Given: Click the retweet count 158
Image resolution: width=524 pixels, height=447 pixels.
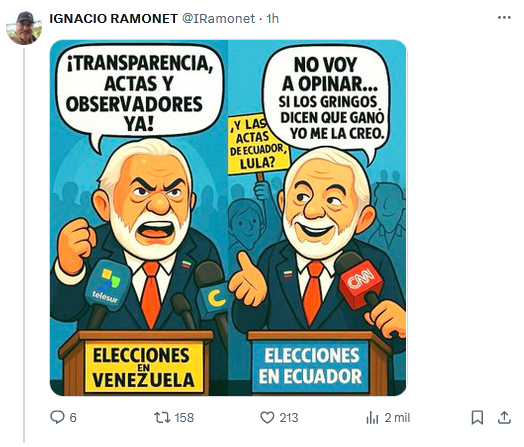Looking at the screenshot, I should pos(184,418).
